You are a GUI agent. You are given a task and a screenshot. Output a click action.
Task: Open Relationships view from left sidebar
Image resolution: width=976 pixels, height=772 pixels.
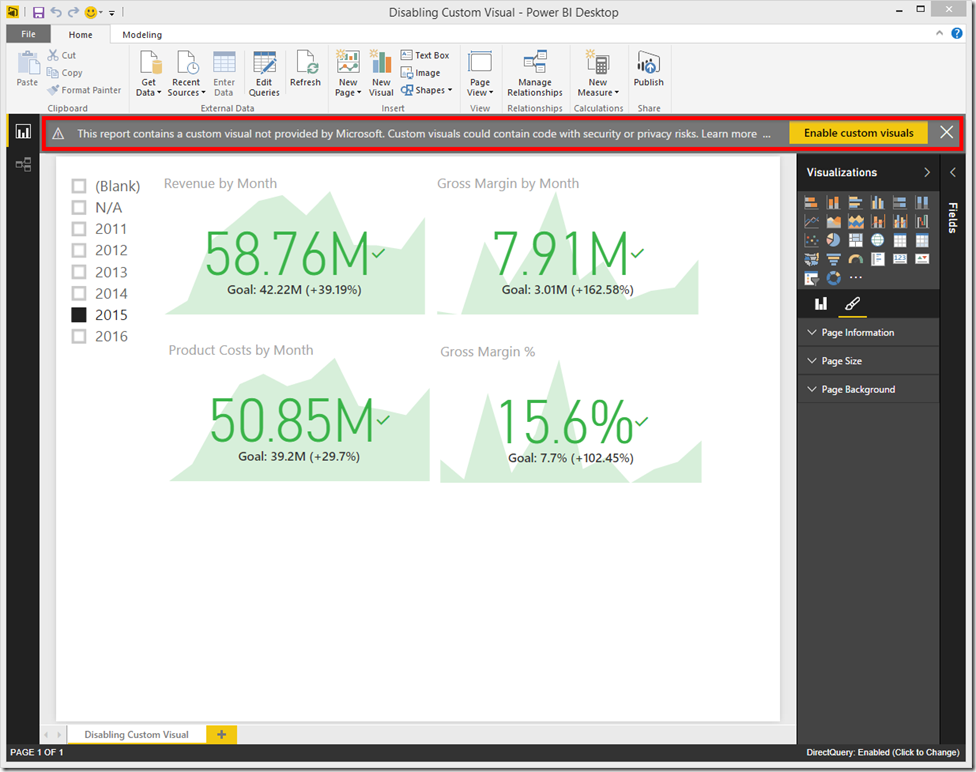coord(23,164)
